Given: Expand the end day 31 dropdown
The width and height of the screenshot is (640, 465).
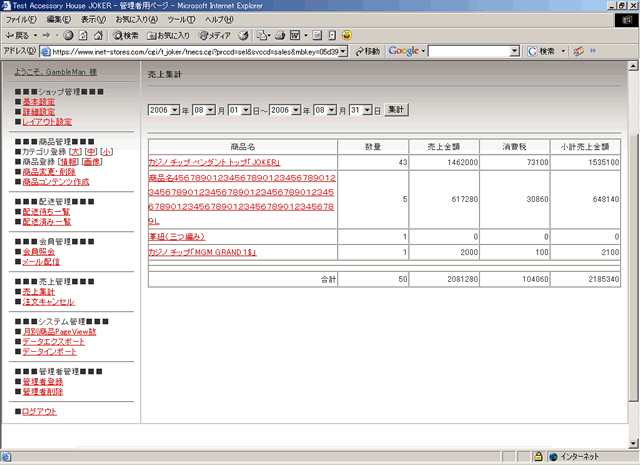Looking at the screenshot, I should (366, 109).
